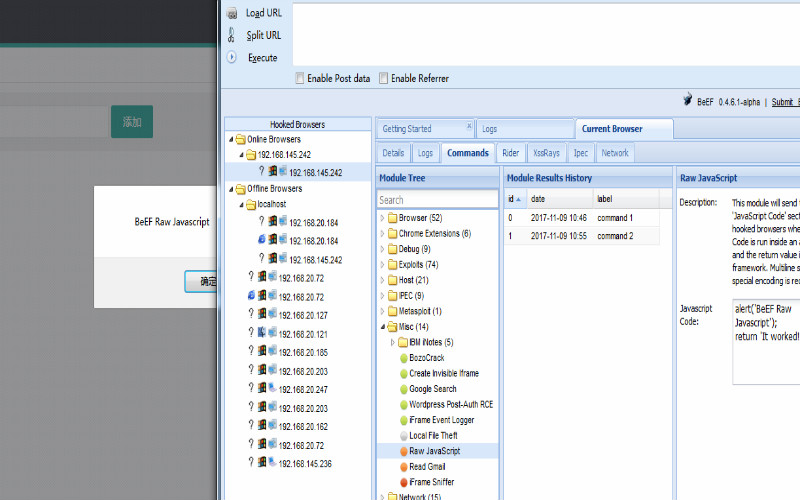Collapse the localhost tree node
This screenshot has height=500, width=800.
pos(241,205)
